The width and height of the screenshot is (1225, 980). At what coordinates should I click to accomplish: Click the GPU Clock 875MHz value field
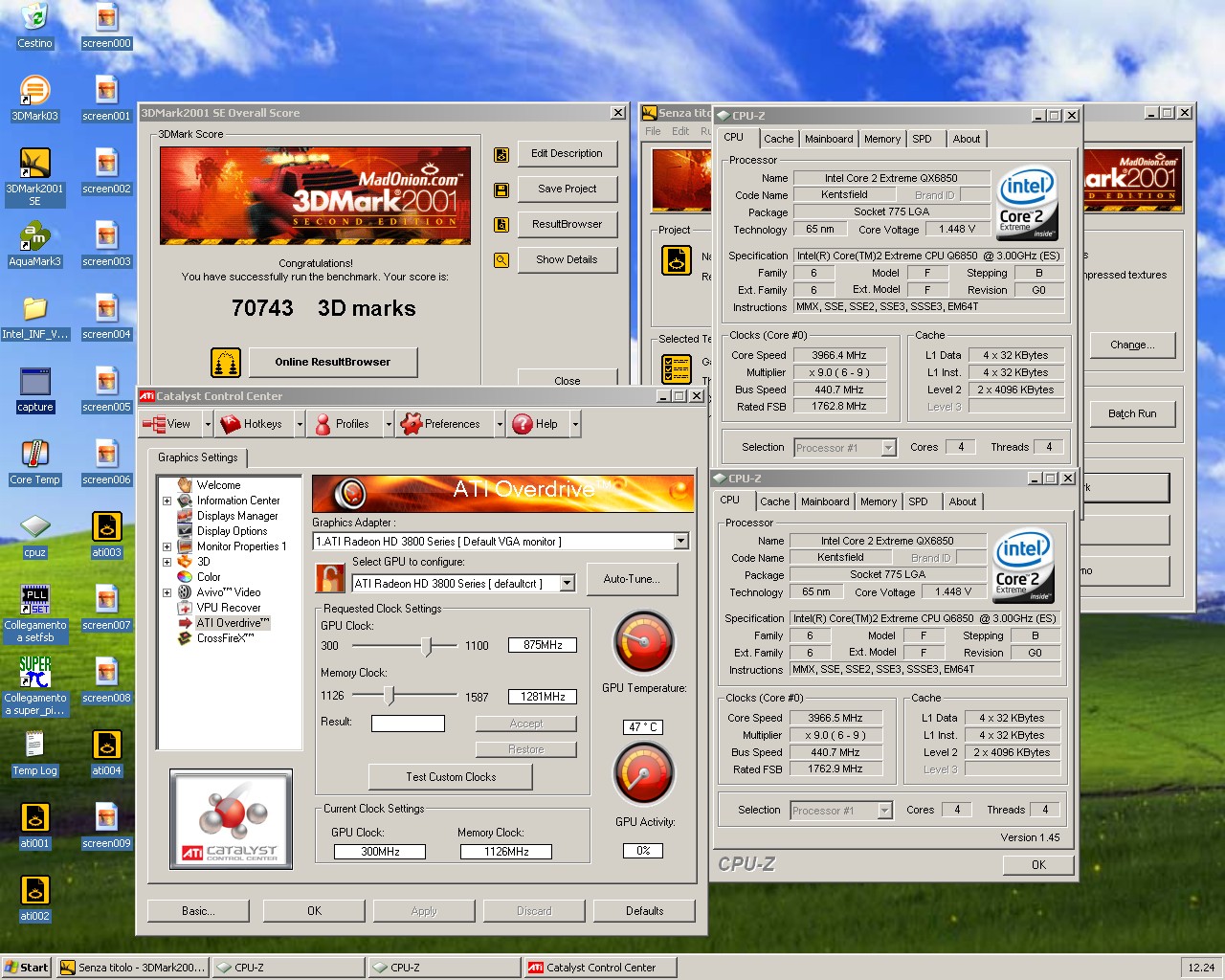543,645
